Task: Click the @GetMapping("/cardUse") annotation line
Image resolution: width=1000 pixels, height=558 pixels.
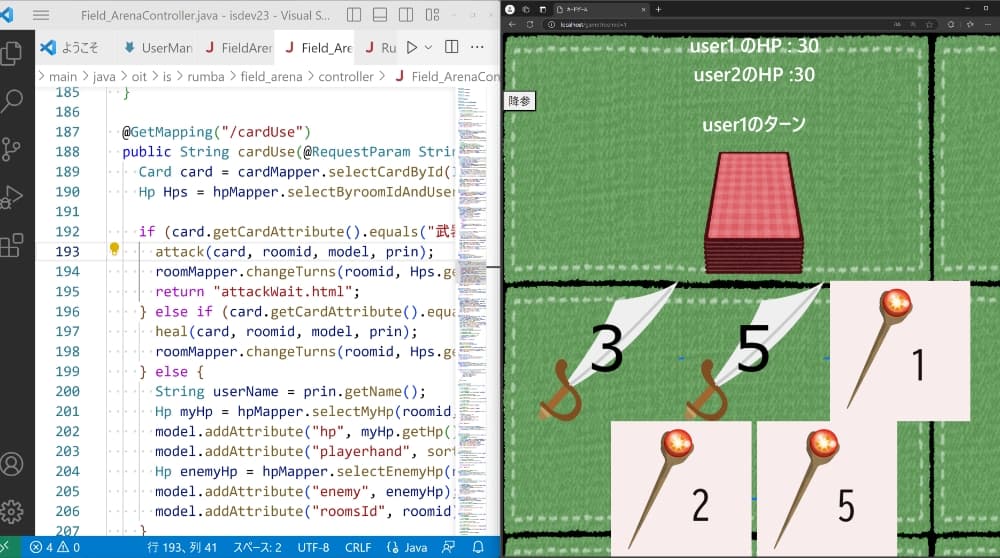Action: (216, 132)
